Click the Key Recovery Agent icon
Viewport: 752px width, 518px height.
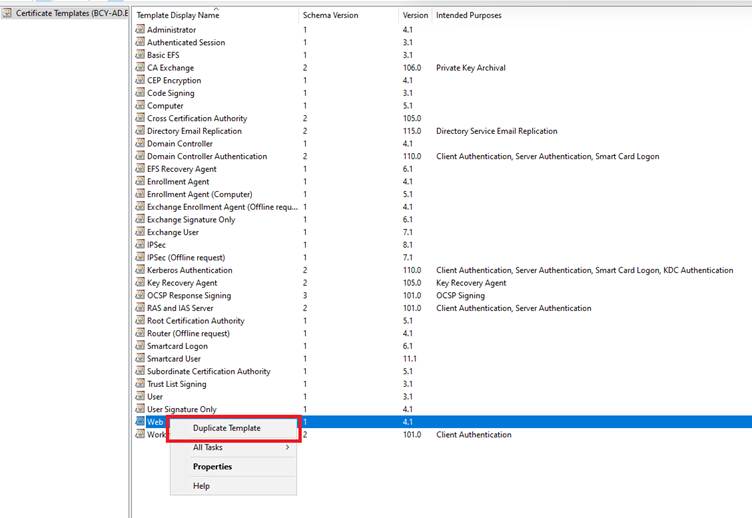(140, 283)
